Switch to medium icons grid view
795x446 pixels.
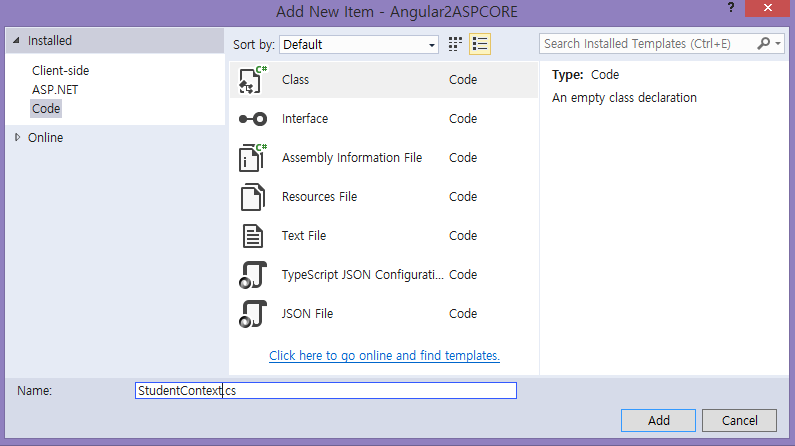coord(455,44)
